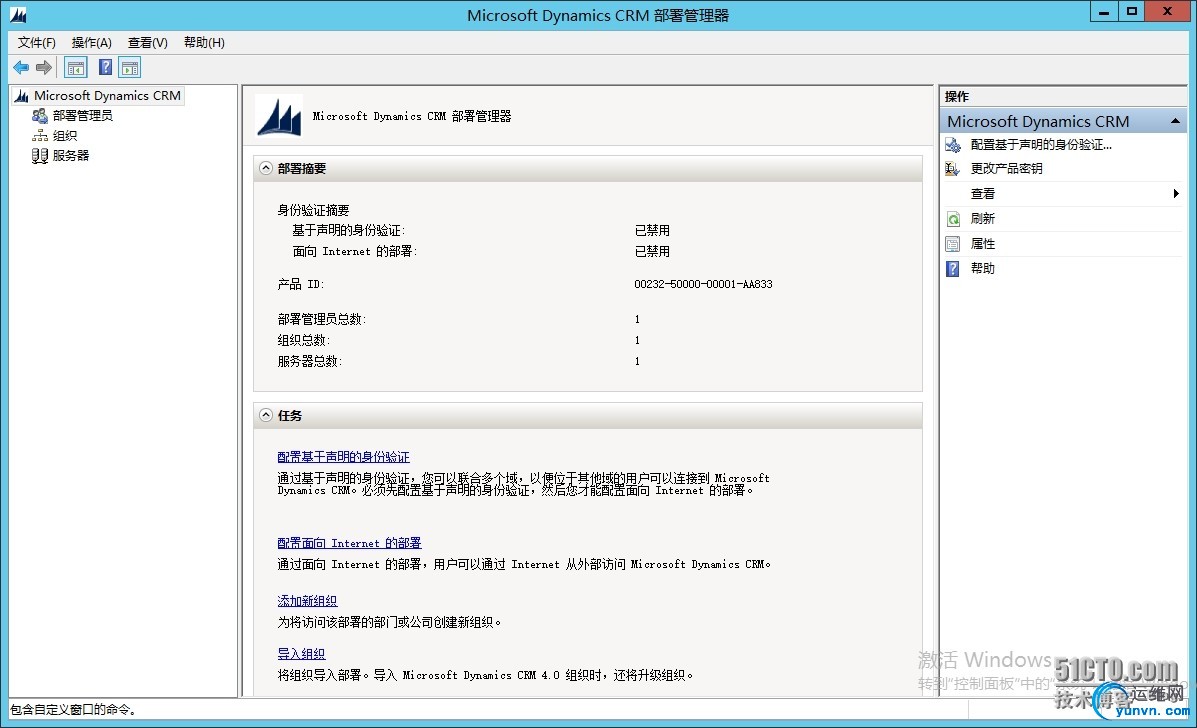Open the 配置基于声明的身份验证 task link
This screenshot has height=728, width=1197.
tap(344, 456)
